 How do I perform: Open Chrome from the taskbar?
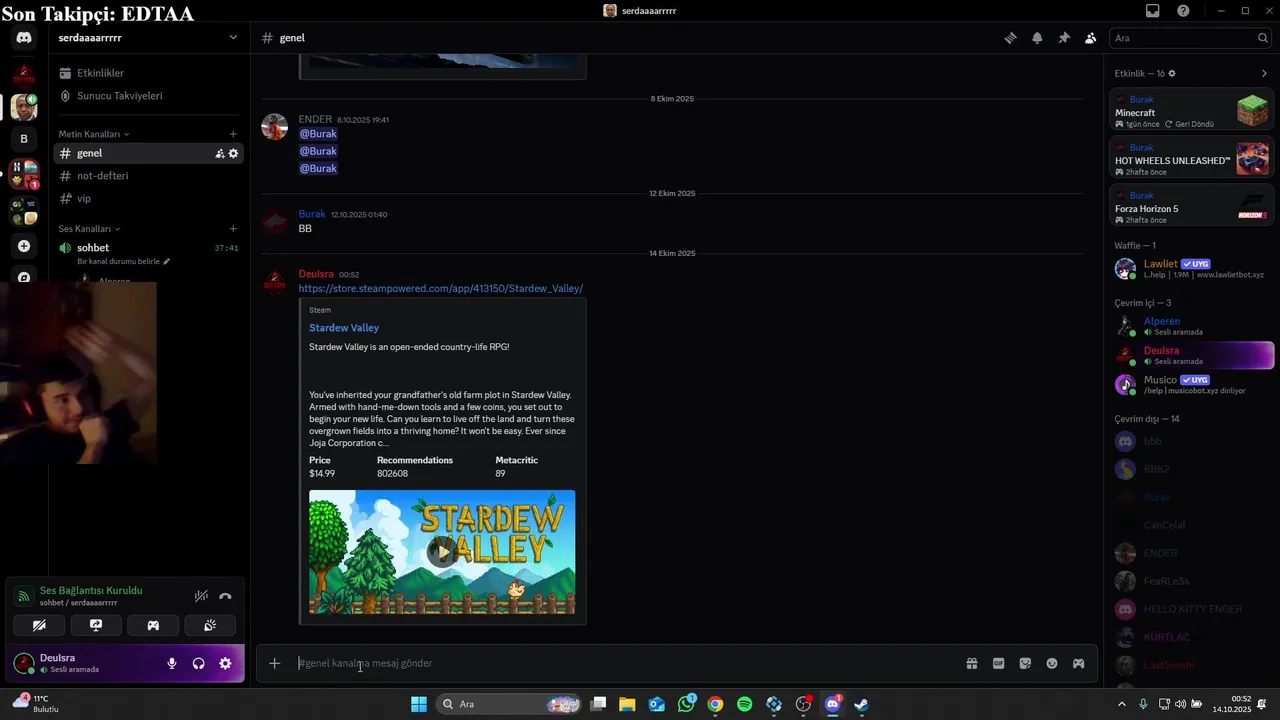click(715, 704)
